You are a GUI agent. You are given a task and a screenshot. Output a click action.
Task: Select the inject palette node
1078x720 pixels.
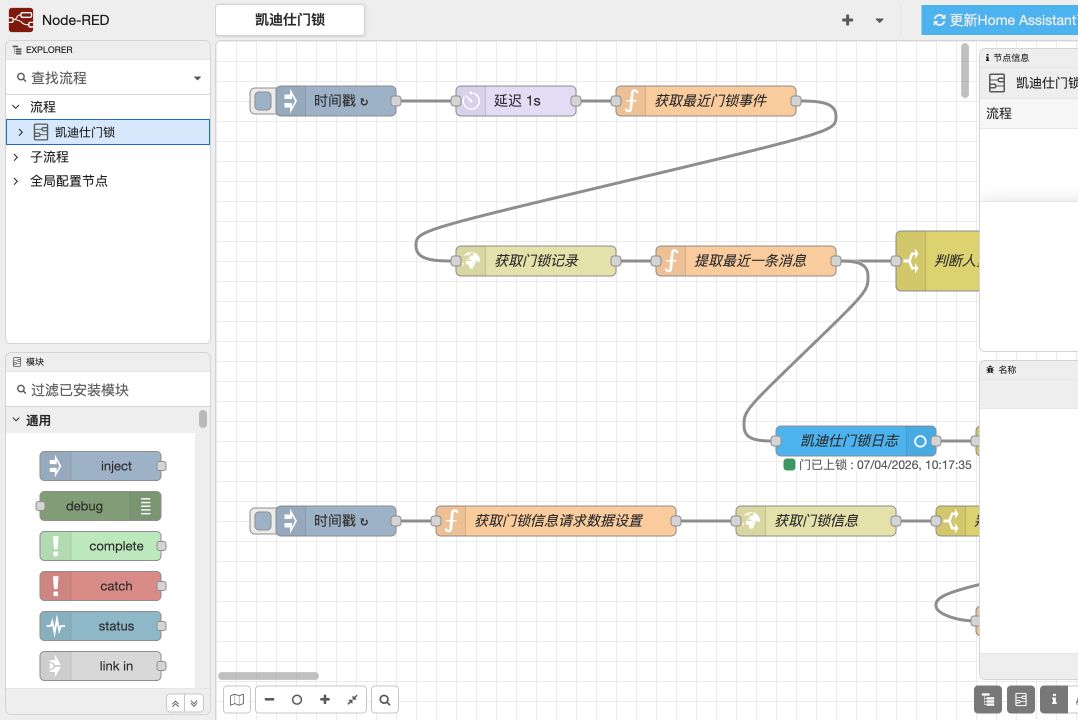click(x=100, y=466)
